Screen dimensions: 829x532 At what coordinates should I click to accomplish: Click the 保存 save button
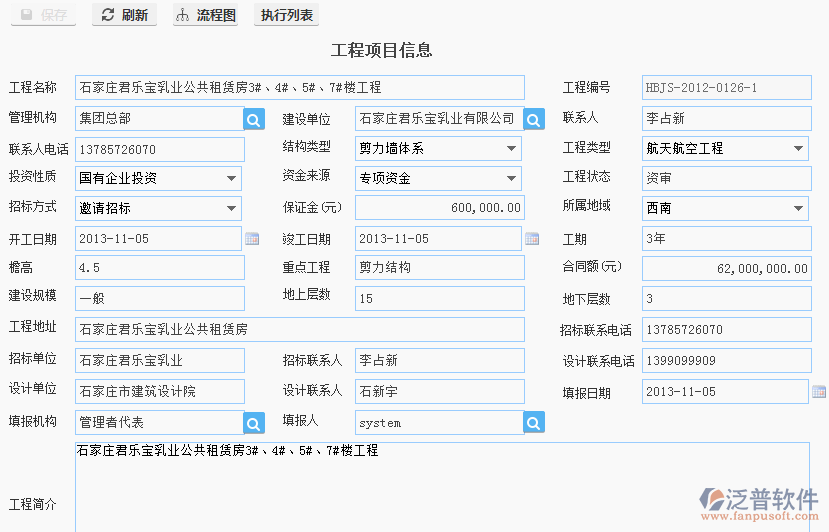coord(43,15)
